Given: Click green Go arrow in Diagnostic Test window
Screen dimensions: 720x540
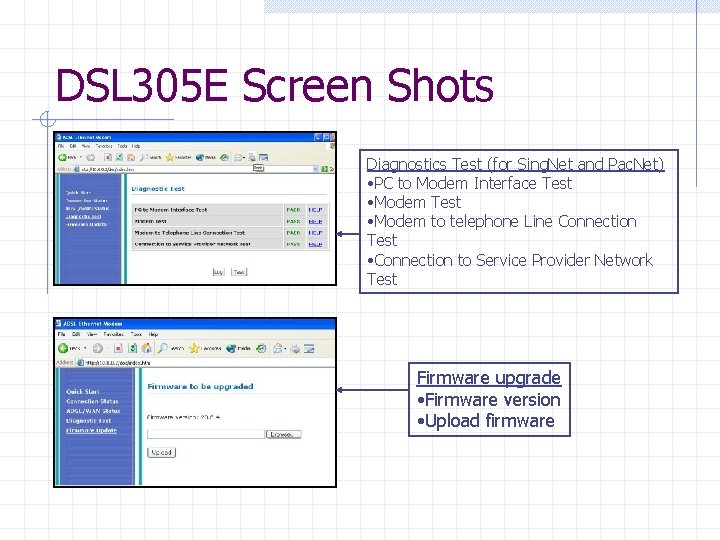Looking at the screenshot, I should pos(324,169).
